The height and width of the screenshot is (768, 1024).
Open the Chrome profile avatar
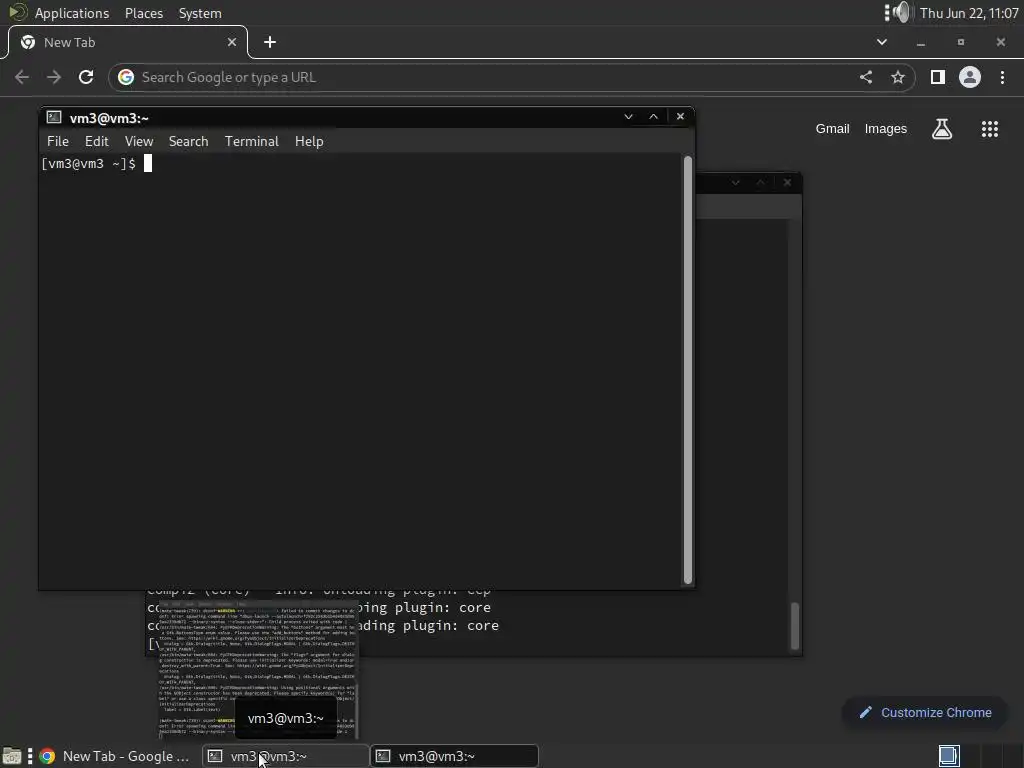tap(970, 77)
